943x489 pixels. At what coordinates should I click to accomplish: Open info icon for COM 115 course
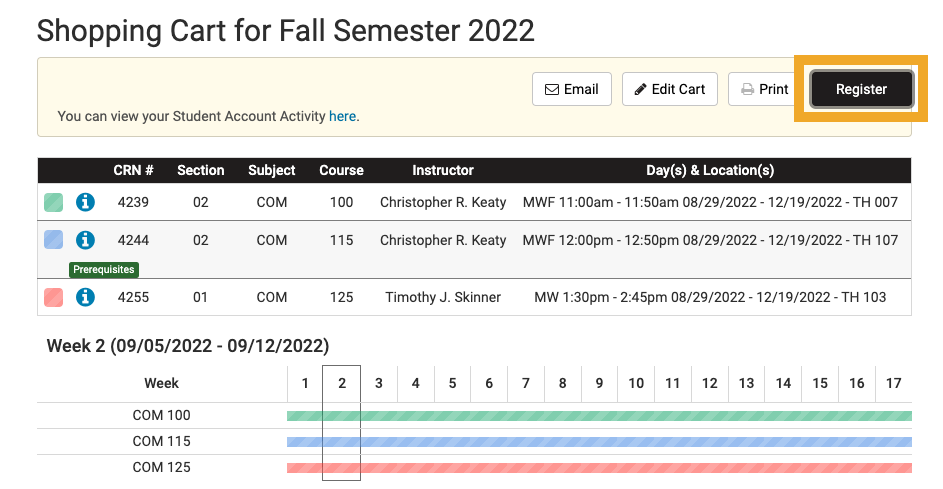pyautogui.click(x=85, y=240)
